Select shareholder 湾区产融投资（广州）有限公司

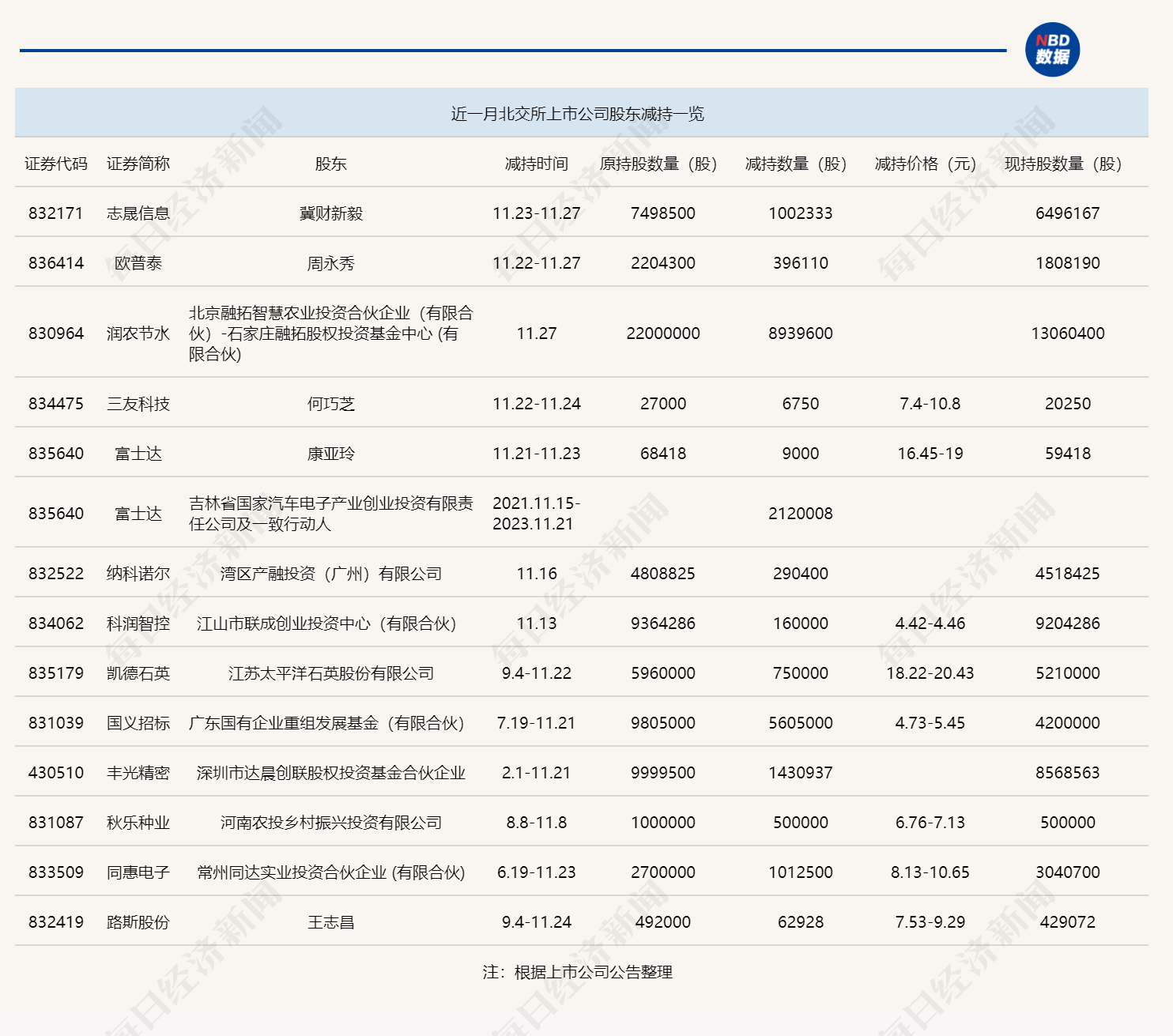click(330, 574)
